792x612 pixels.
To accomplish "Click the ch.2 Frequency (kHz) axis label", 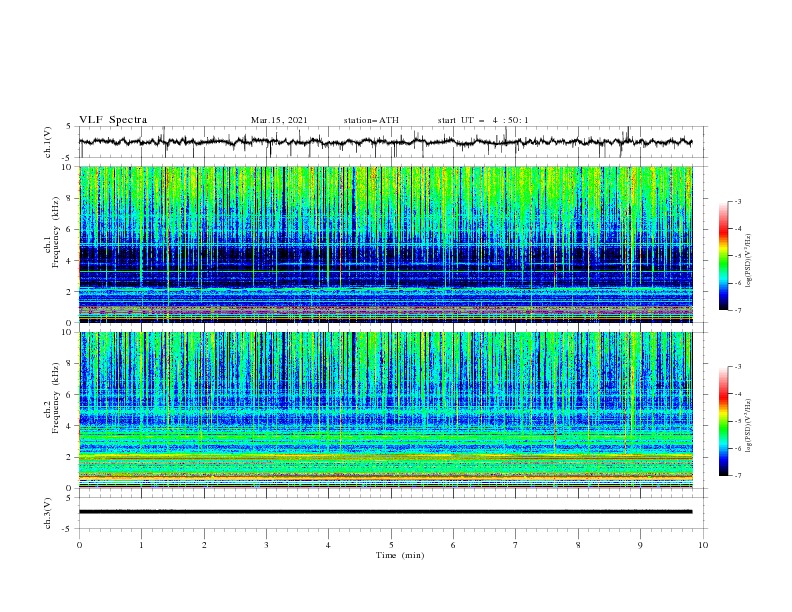I will [52, 398].
